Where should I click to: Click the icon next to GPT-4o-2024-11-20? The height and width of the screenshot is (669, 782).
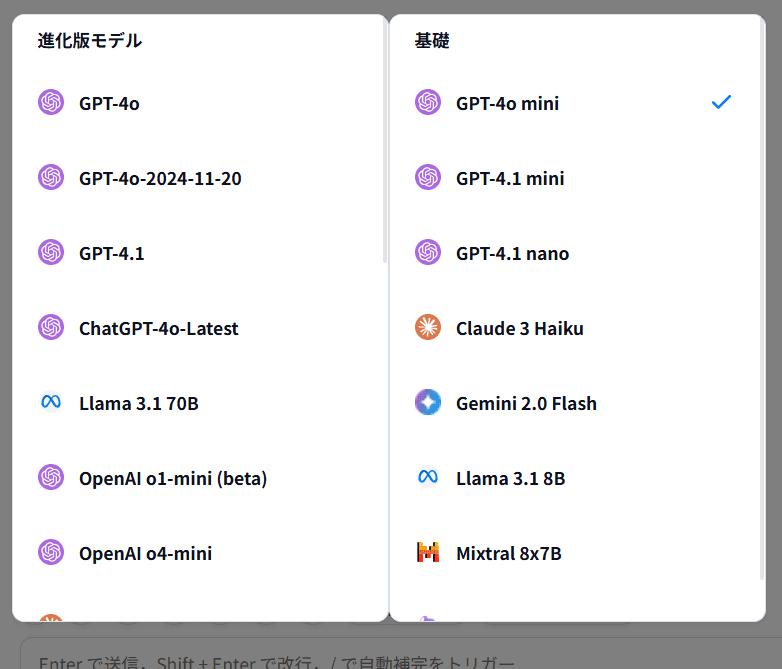click(51, 177)
